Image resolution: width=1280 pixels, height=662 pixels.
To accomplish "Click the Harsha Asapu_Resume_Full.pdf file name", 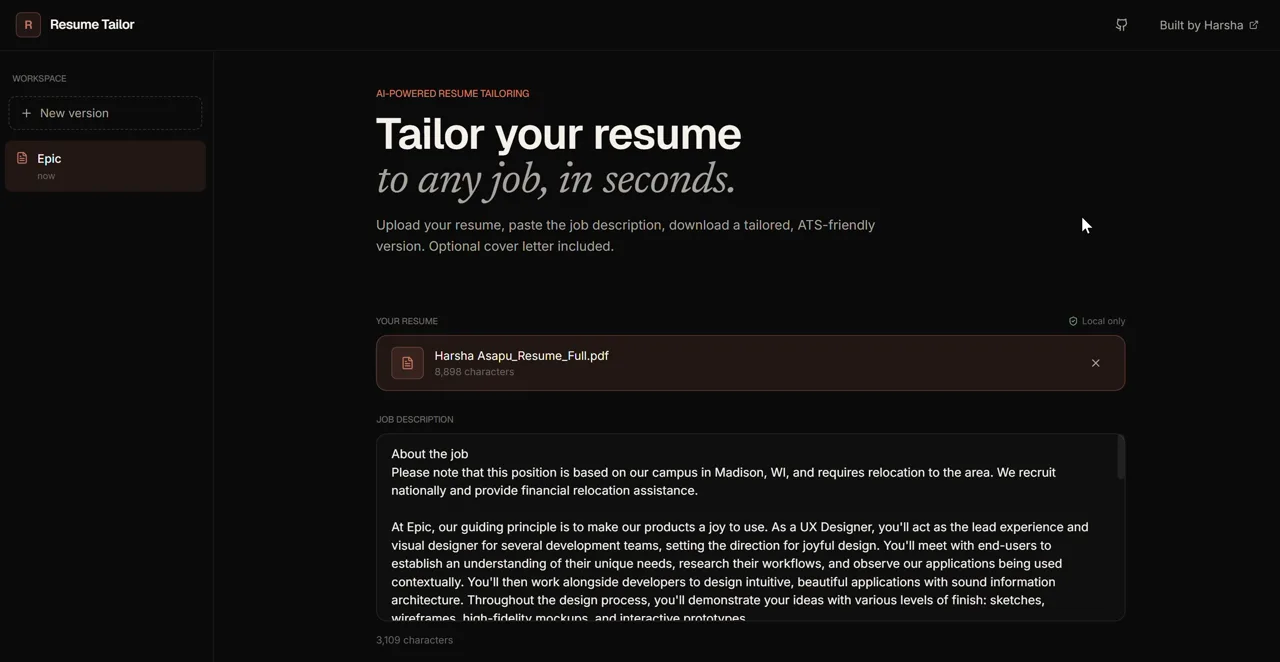I will tap(521, 355).
